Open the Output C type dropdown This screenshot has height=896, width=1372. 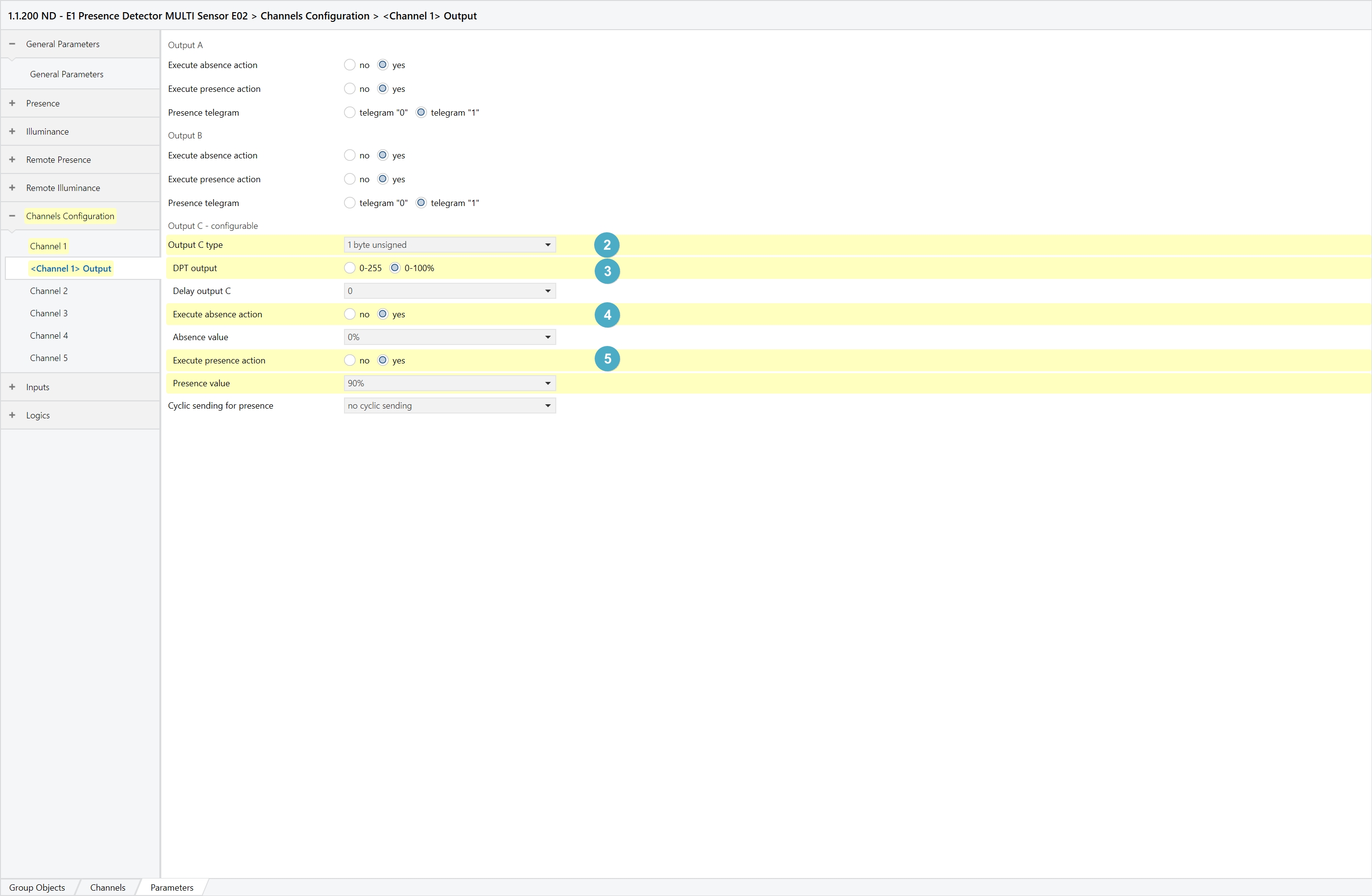[449, 245]
